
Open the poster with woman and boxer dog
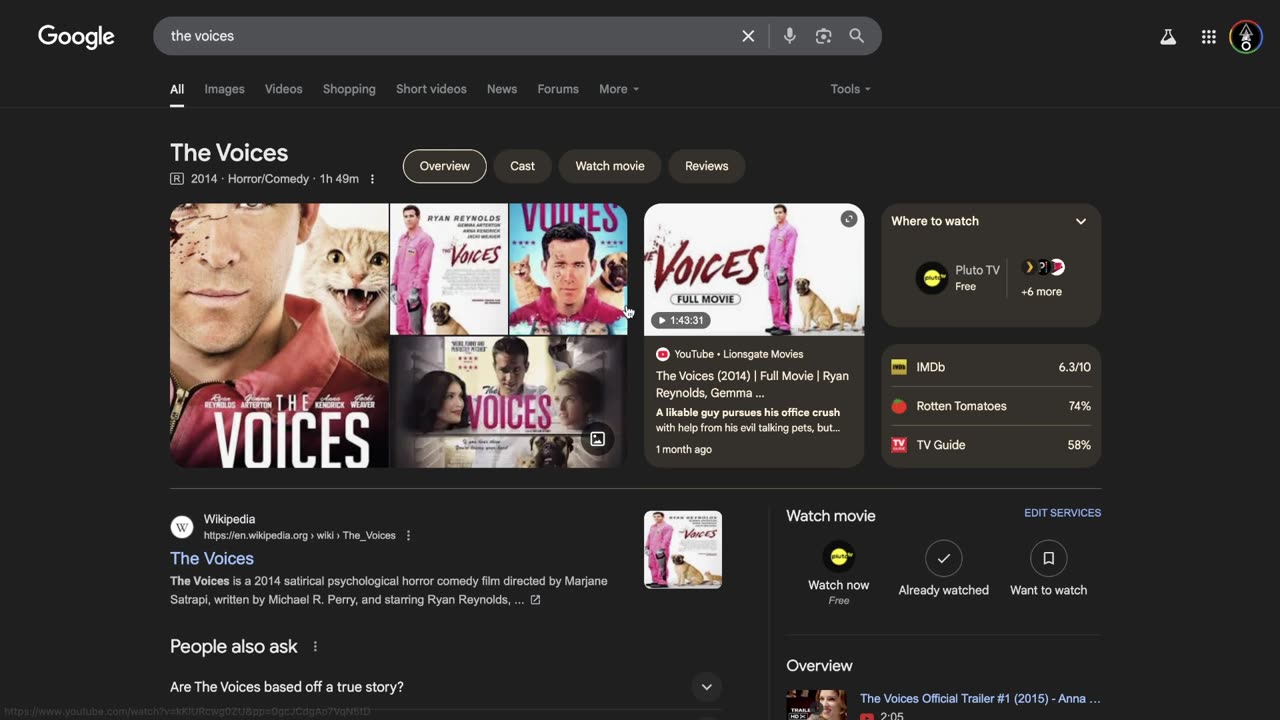[x=508, y=402]
